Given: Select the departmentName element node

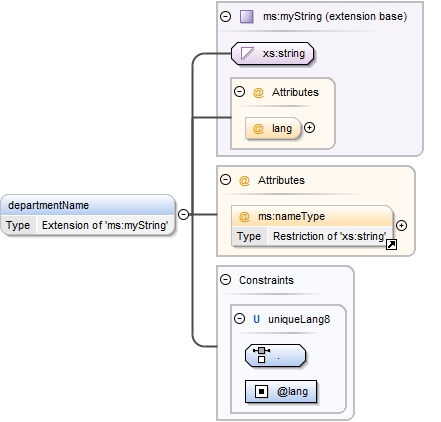Looking at the screenshot, I should 88,215.
